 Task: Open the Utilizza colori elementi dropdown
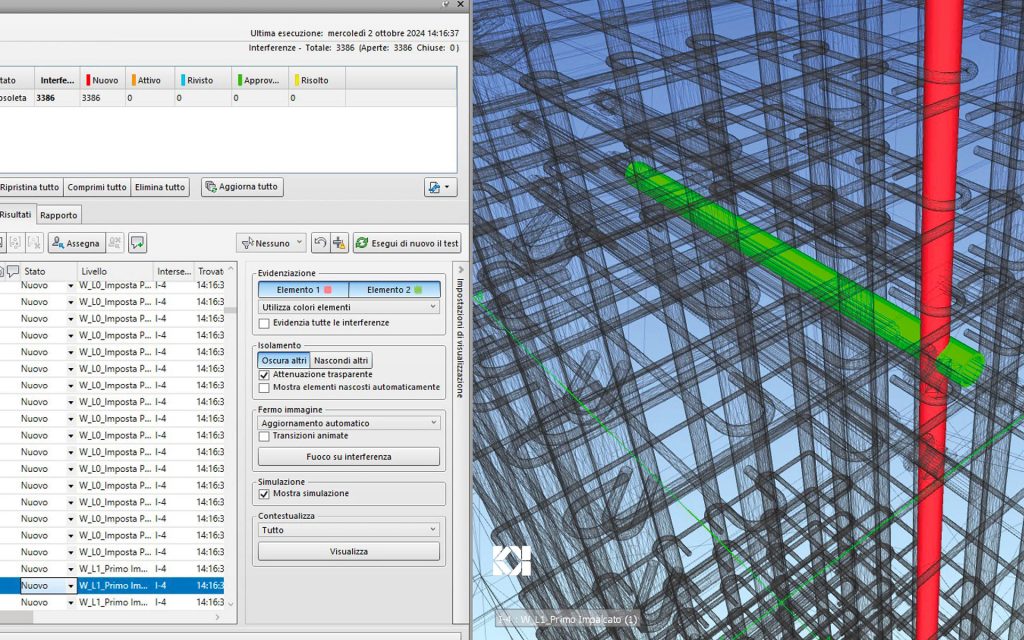[x=348, y=307]
